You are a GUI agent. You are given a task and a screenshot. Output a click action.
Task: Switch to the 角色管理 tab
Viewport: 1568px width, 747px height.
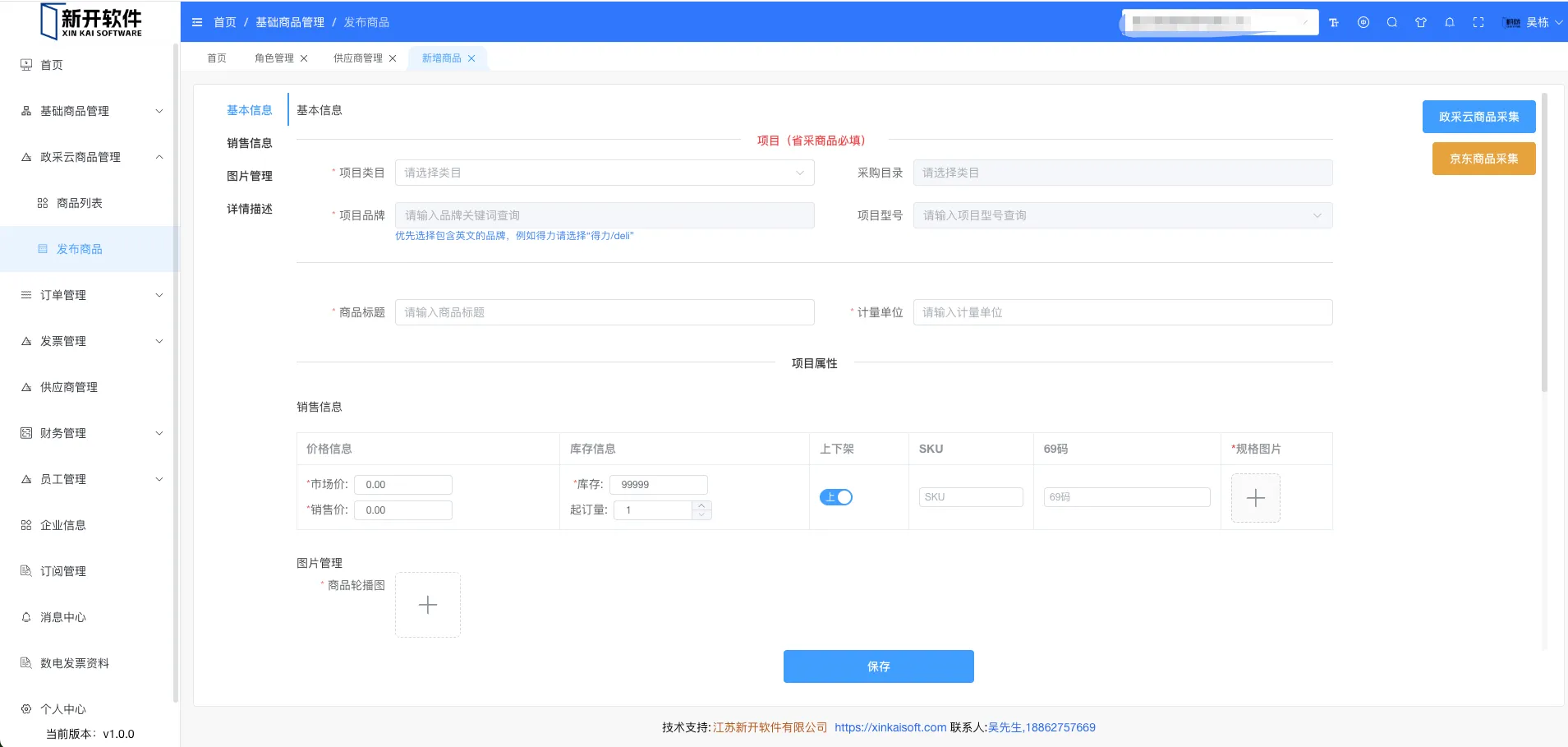(274, 58)
